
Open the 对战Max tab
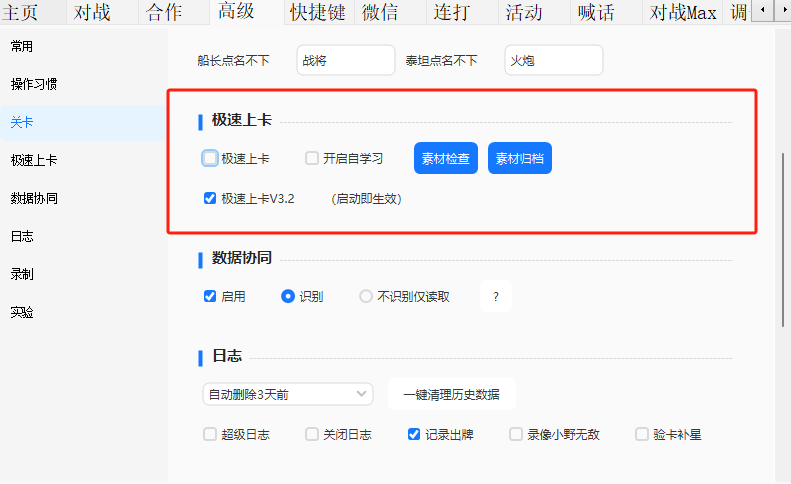coord(683,12)
